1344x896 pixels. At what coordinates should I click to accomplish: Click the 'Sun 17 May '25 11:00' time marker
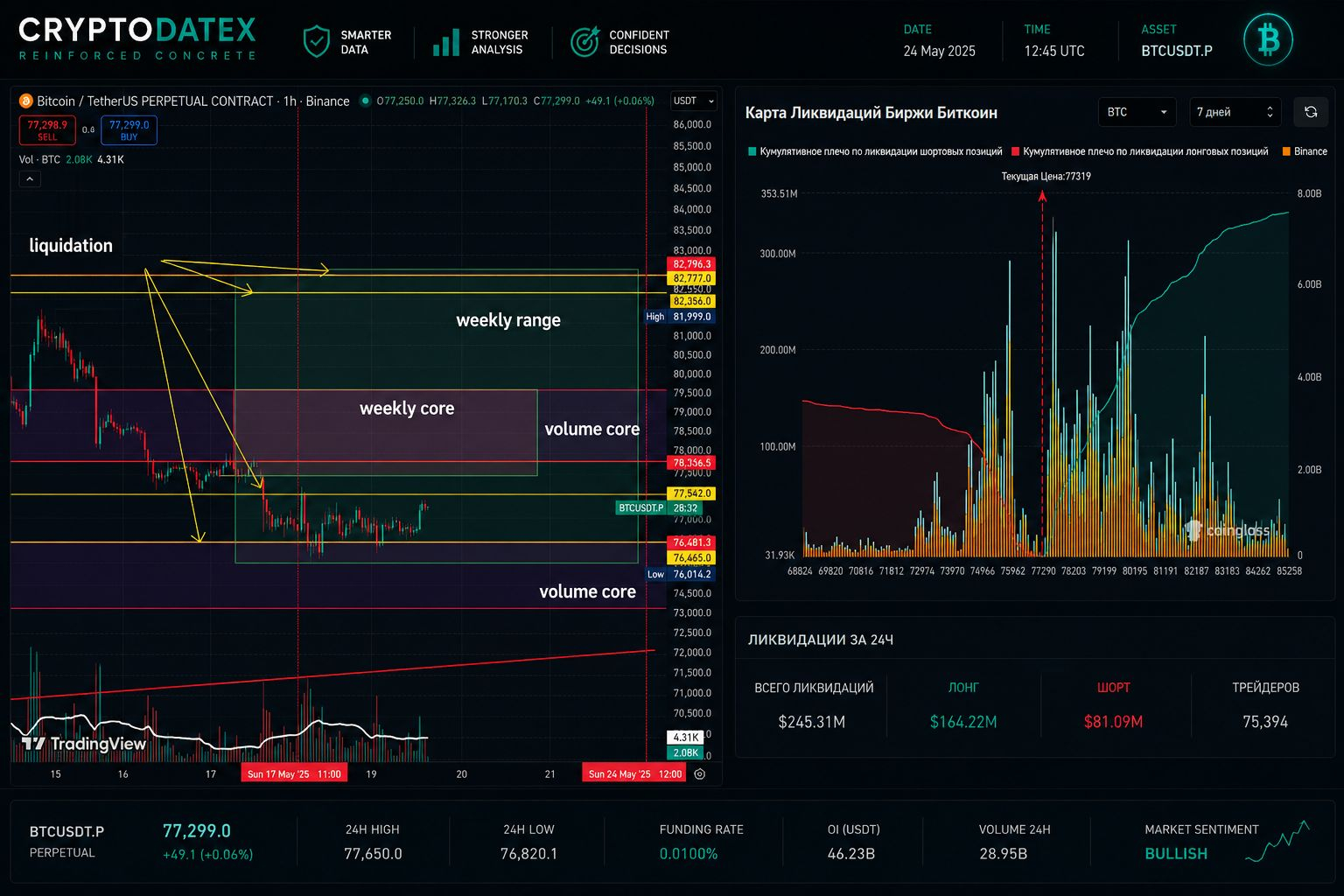tap(294, 773)
